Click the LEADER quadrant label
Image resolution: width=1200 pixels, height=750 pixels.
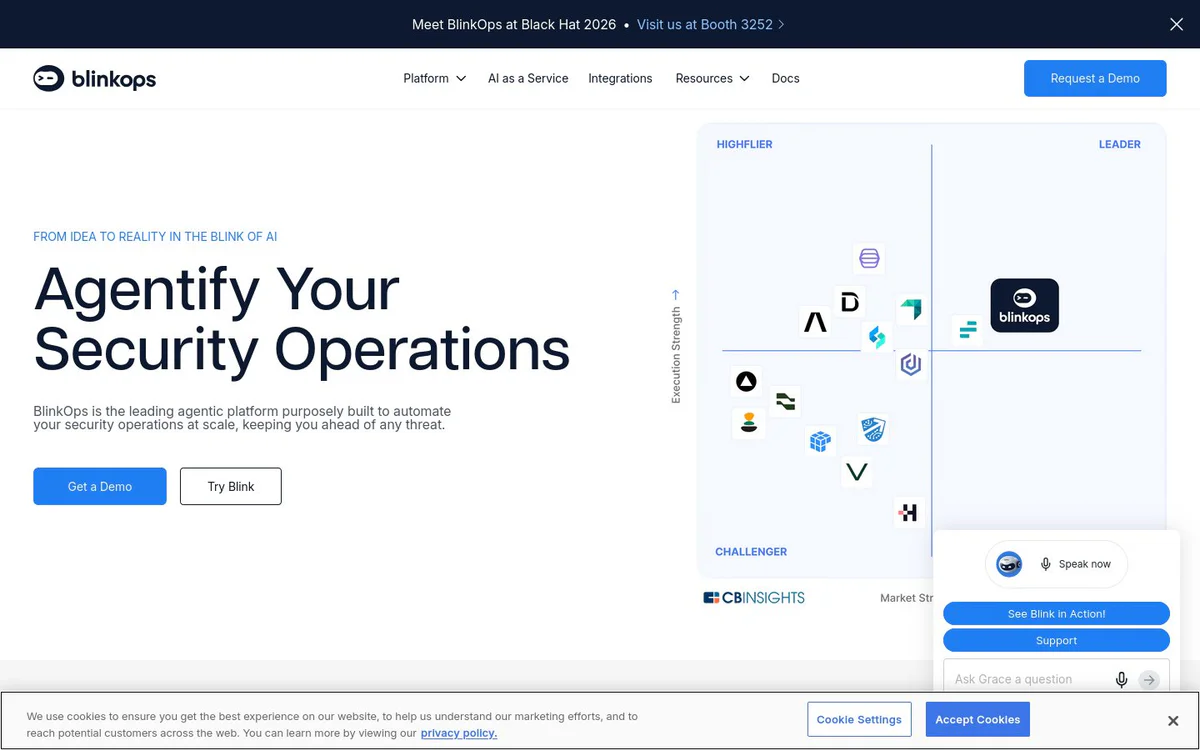click(1119, 144)
